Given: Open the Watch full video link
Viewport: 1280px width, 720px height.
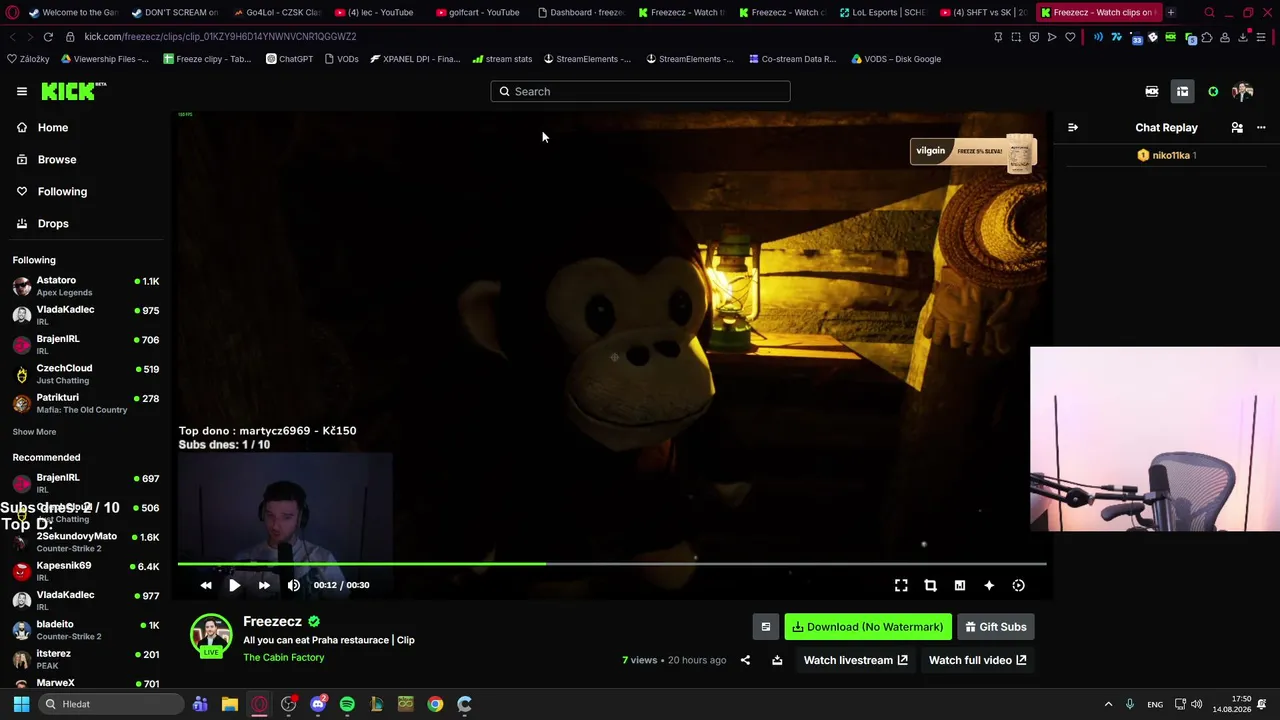Looking at the screenshot, I should coord(978,660).
